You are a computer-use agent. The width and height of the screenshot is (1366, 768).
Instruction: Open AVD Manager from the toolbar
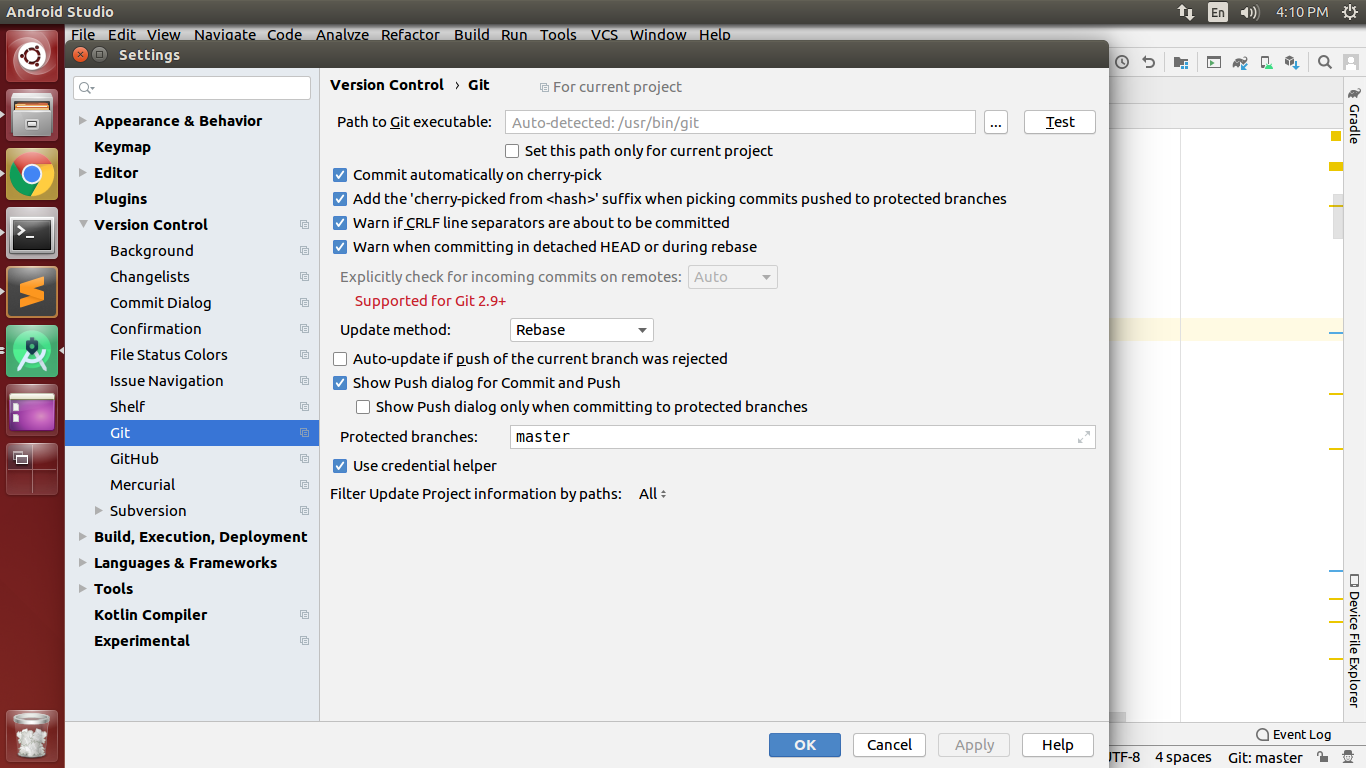[1266, 62]
